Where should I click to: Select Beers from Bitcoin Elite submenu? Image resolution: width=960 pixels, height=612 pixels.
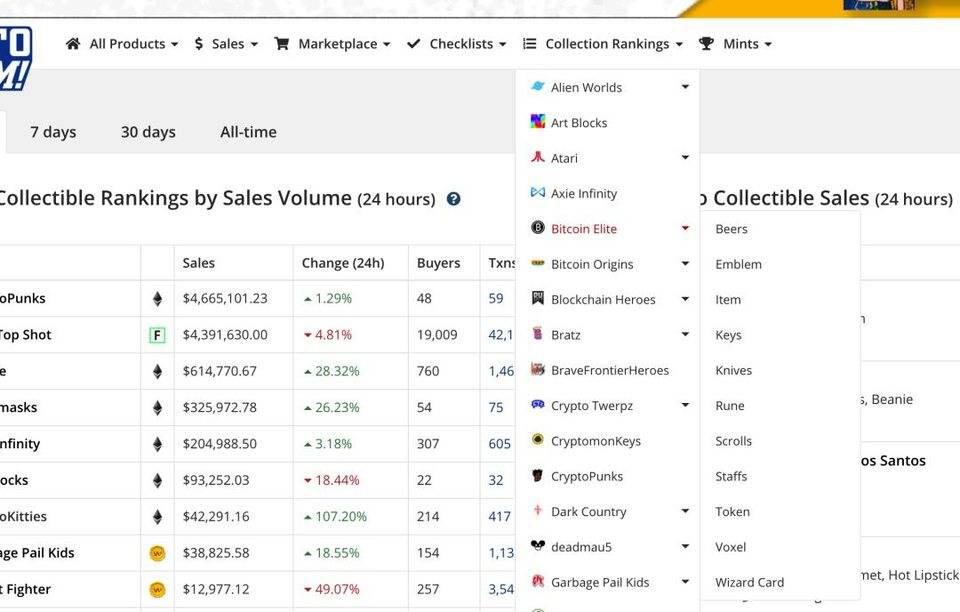pos(731,229)
